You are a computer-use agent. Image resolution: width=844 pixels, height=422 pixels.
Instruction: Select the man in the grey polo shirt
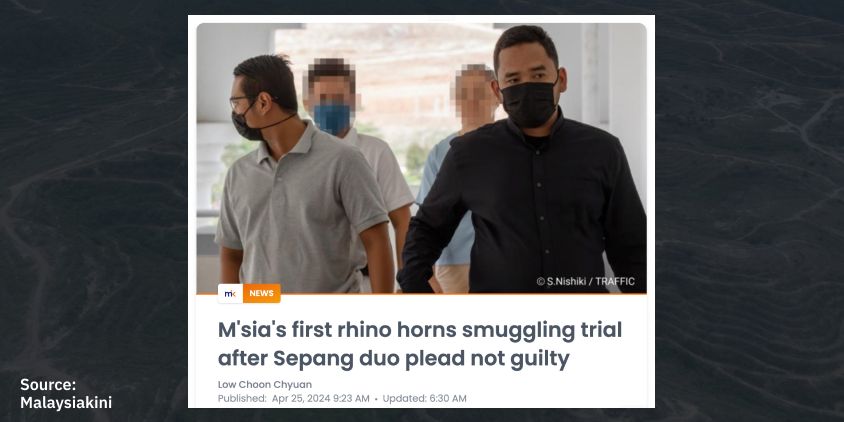click(299, 178)
